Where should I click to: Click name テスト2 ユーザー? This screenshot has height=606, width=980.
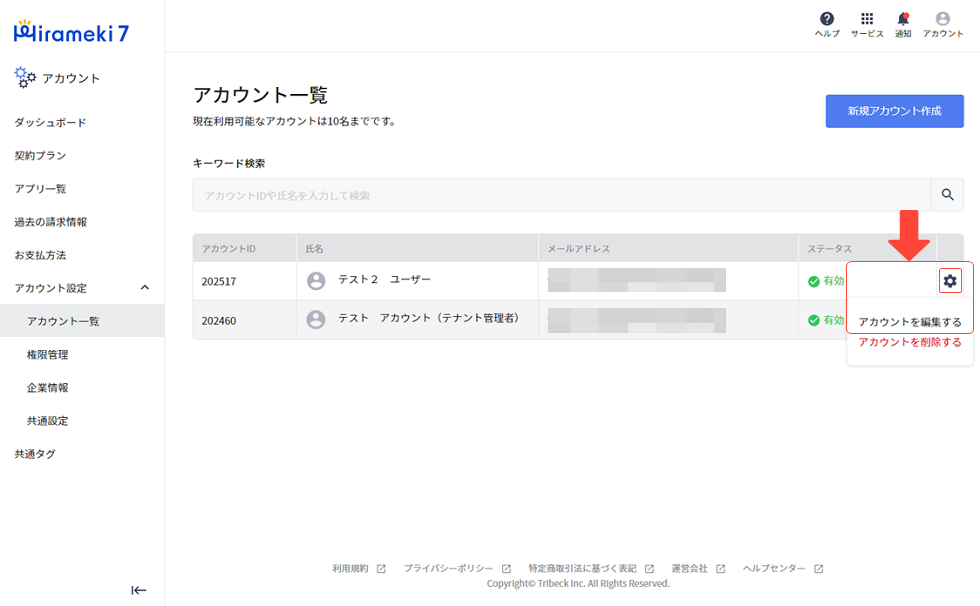pyautogui.click(x=384, y=279)
